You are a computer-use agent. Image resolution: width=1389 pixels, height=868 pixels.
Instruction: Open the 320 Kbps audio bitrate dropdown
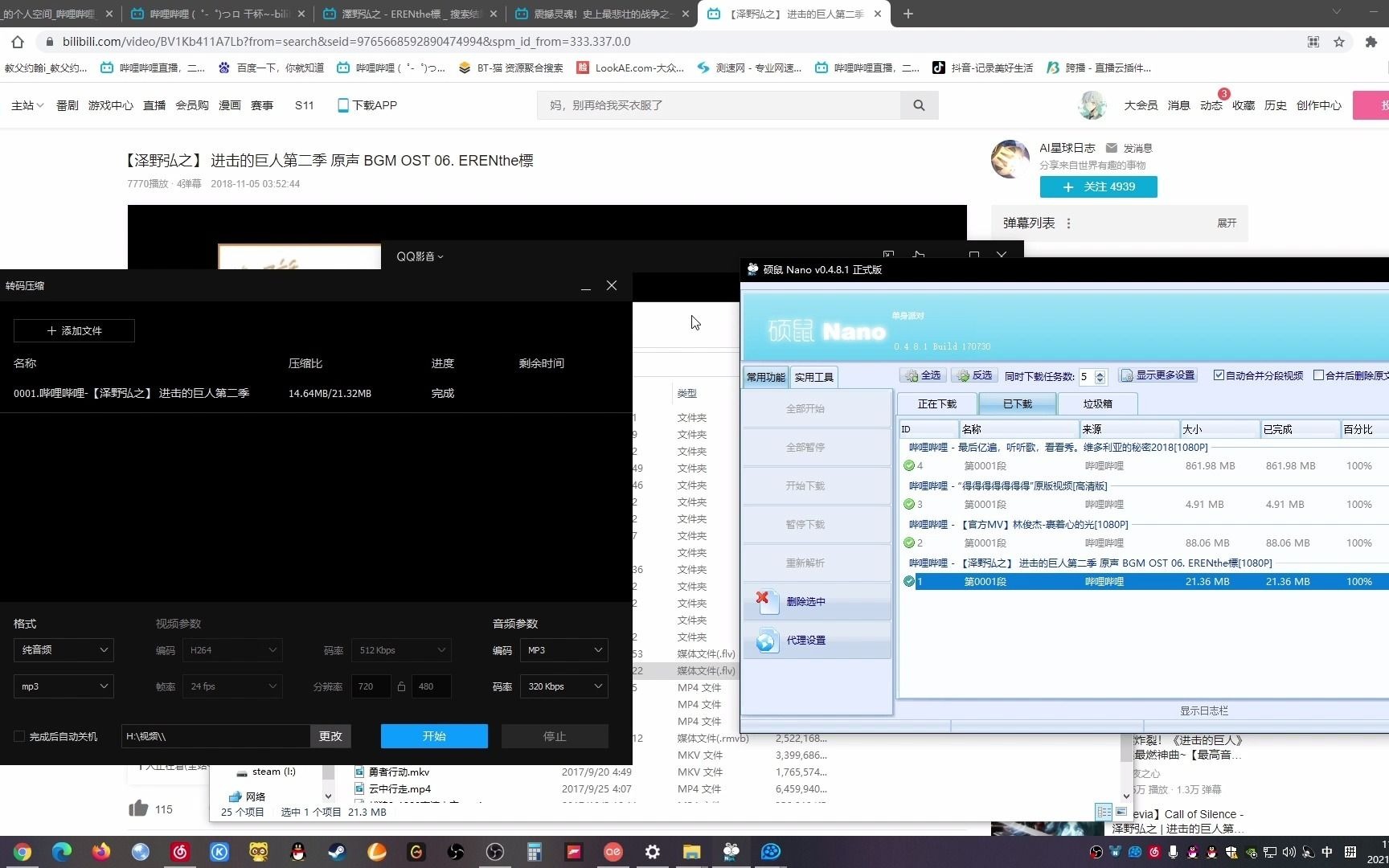point(564,686)
